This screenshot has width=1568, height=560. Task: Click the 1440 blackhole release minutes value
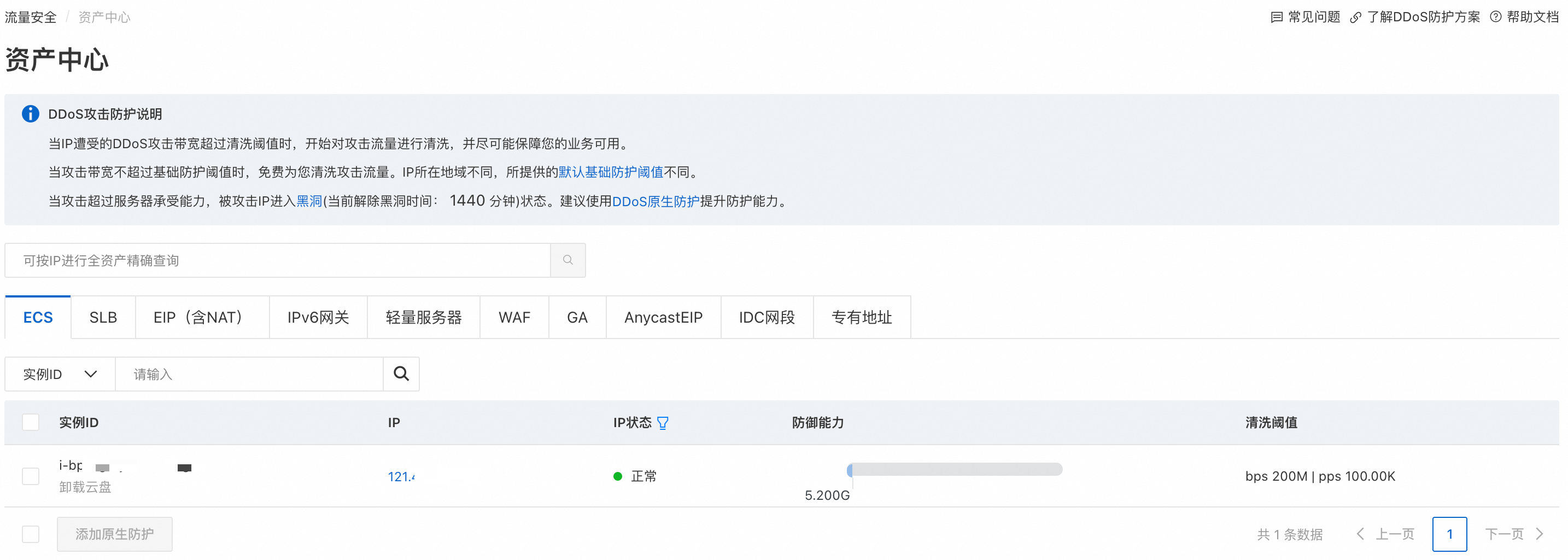click(467, 201)
